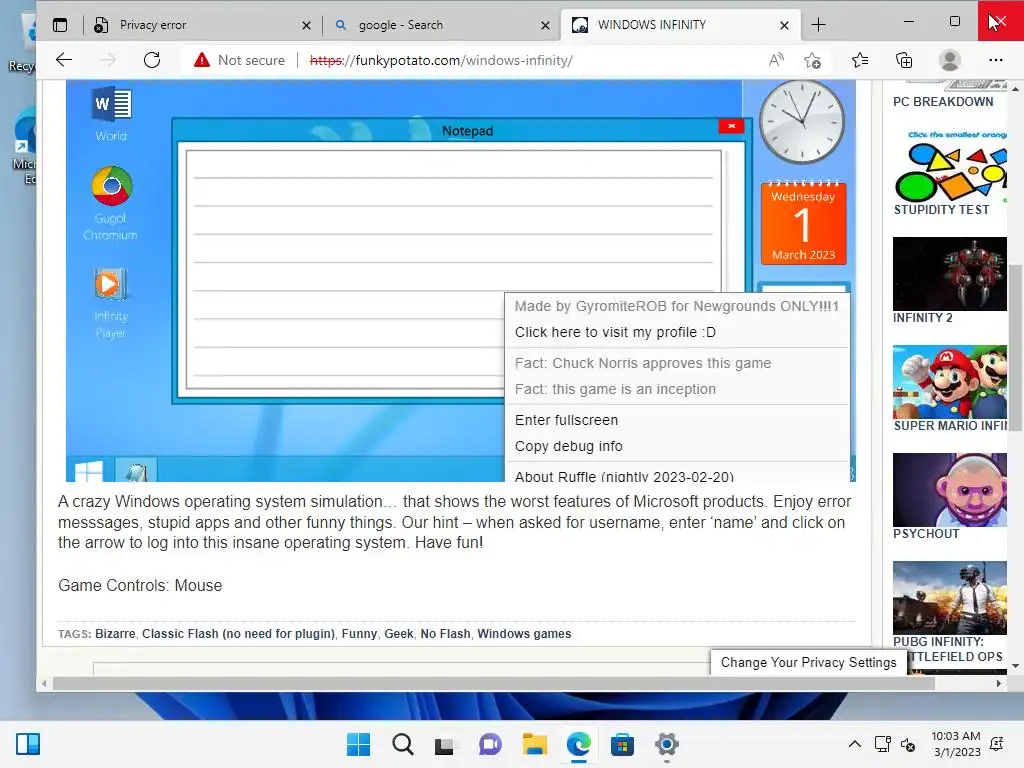Open the tab actions menu icon

point(60,25)
